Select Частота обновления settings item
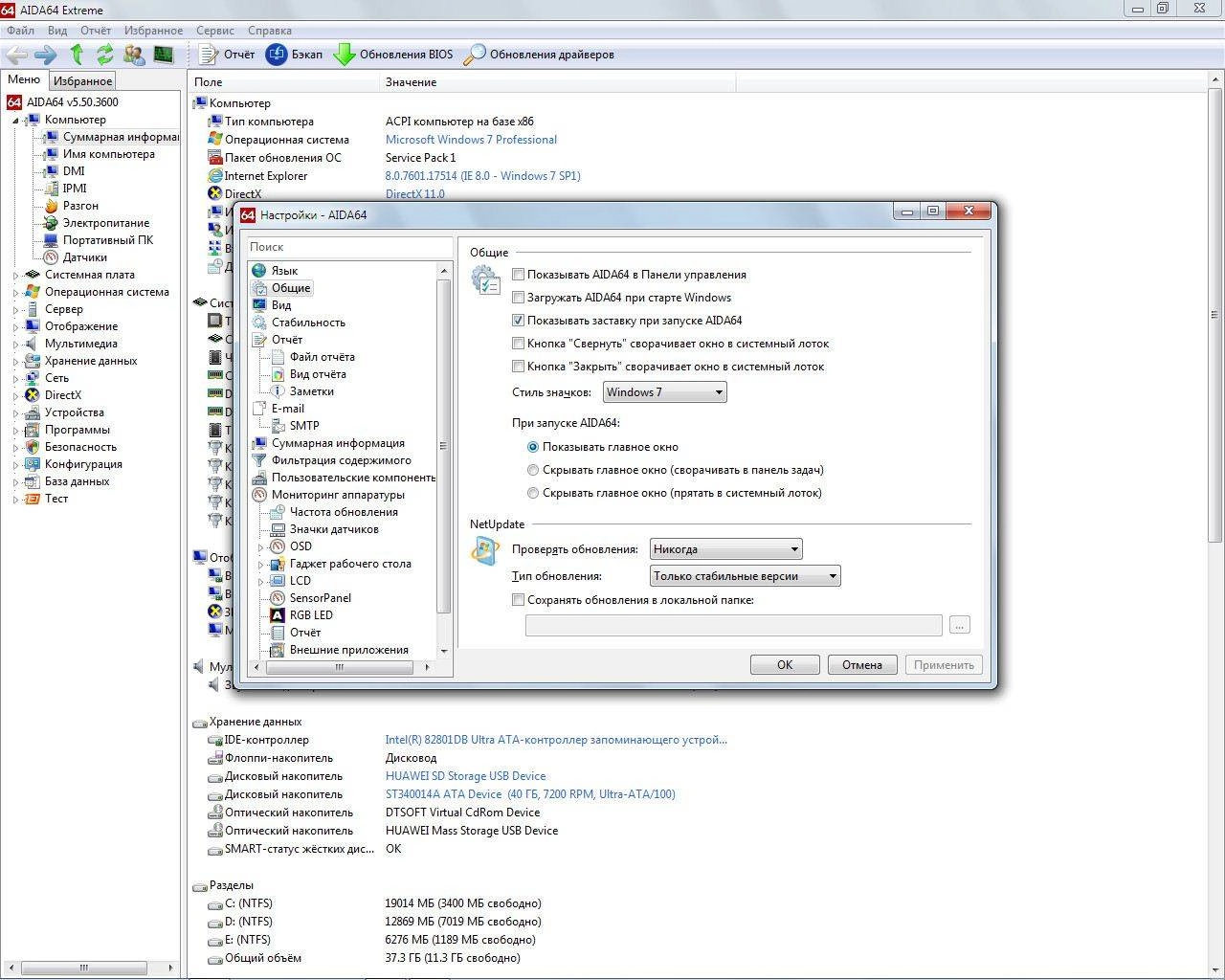The height and width of the screenshot is (980, 1225). point(344,512)
